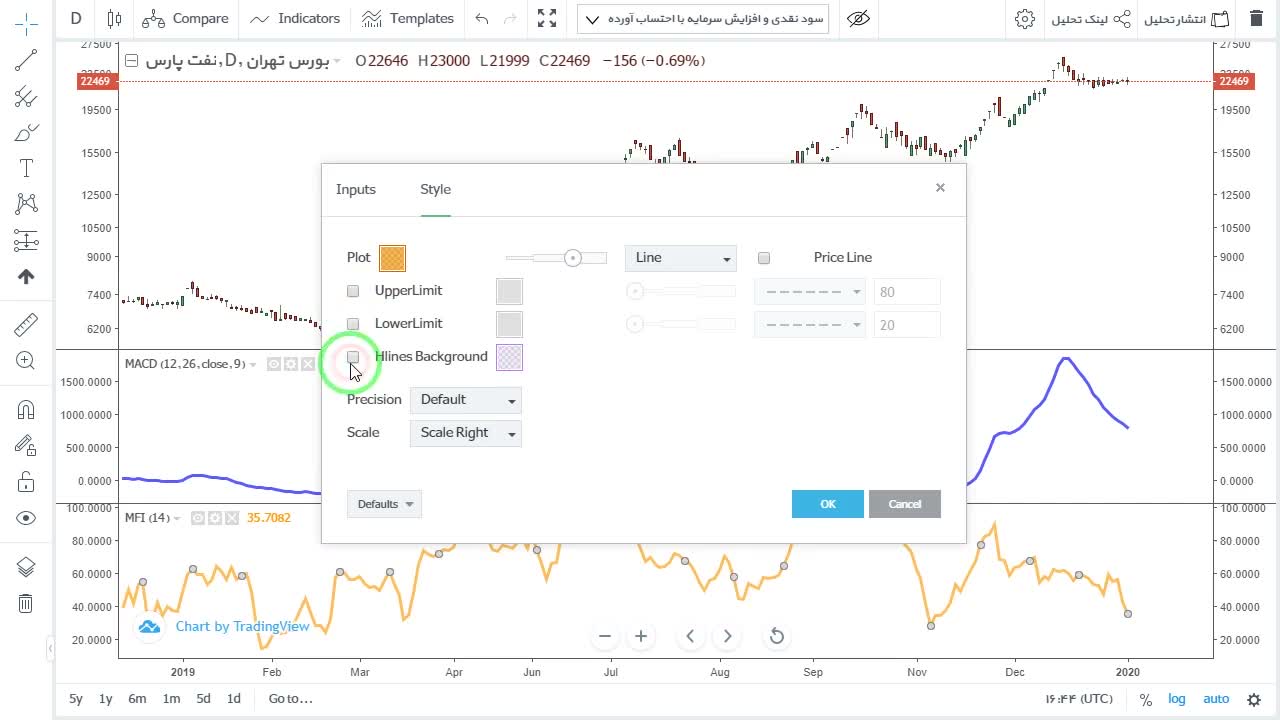The height and width of the screenshot is (720, 1280).
Task: Open the Templates menu
Action: pos(408,19)
